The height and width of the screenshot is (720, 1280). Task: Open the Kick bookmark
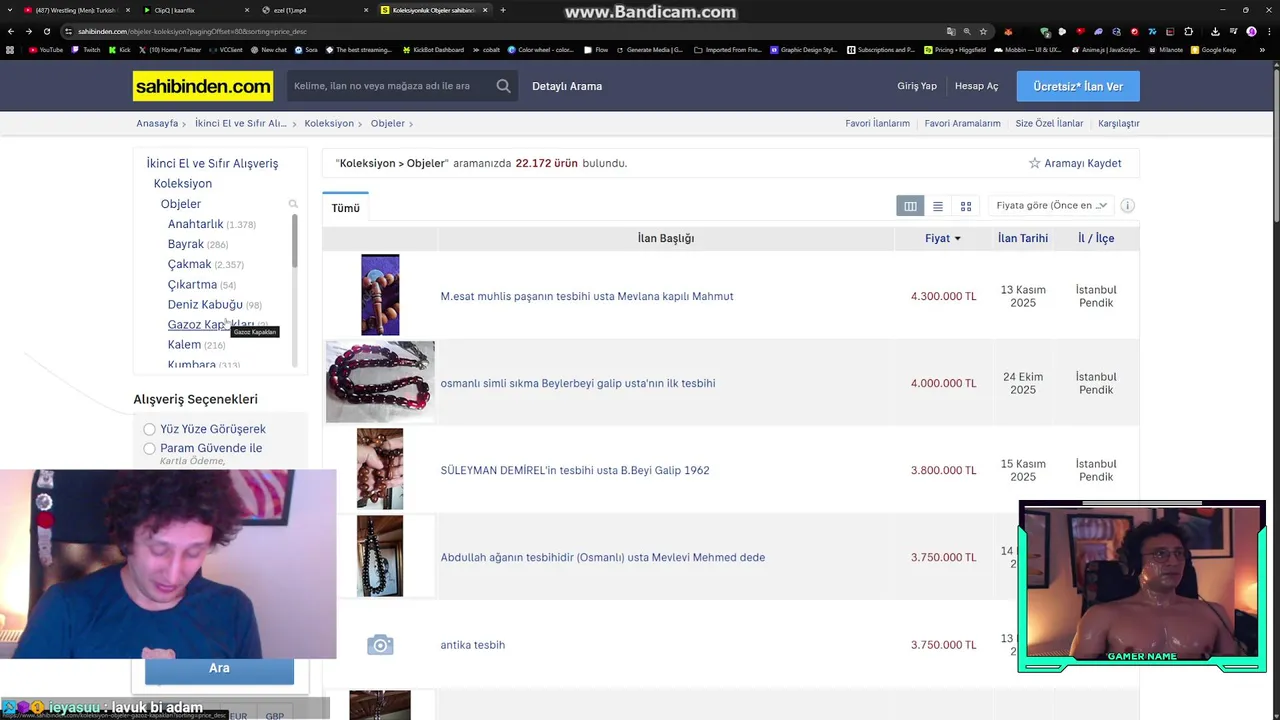(x=120, y=50)
